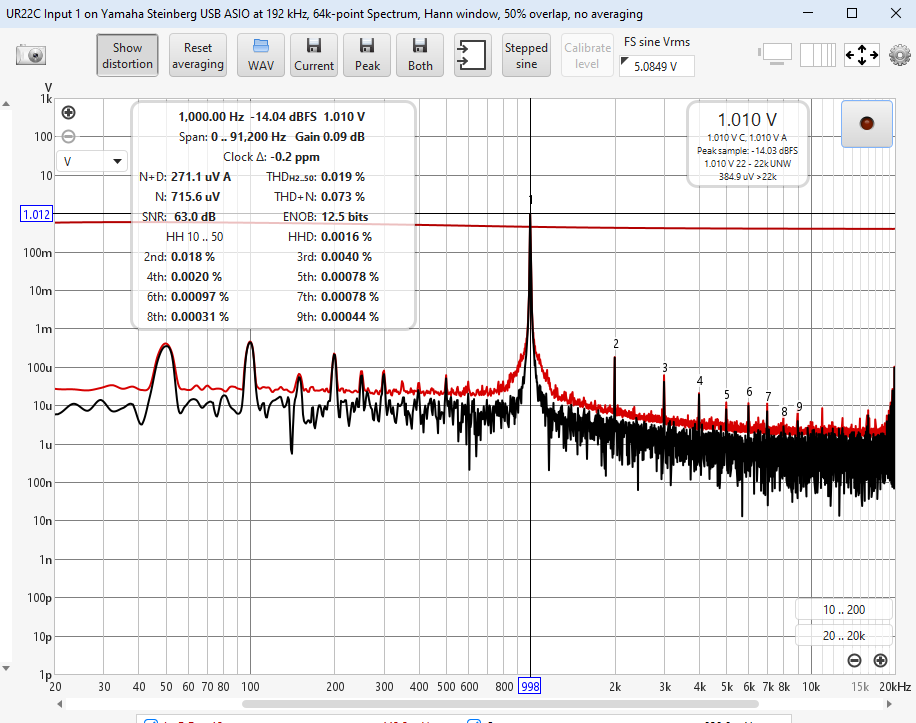
Task: Start recording with the red record button
Action: [x=866, y=123]
